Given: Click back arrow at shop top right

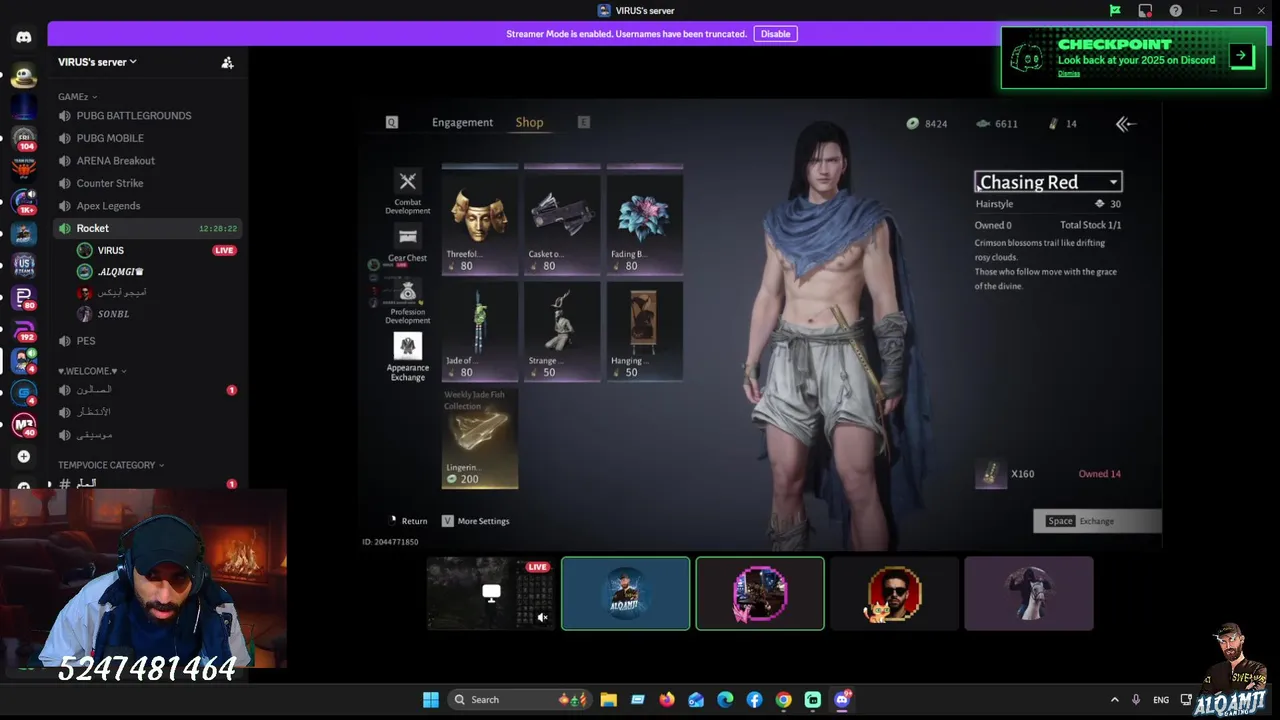Looking at the screenshot, I should 1126,124.
